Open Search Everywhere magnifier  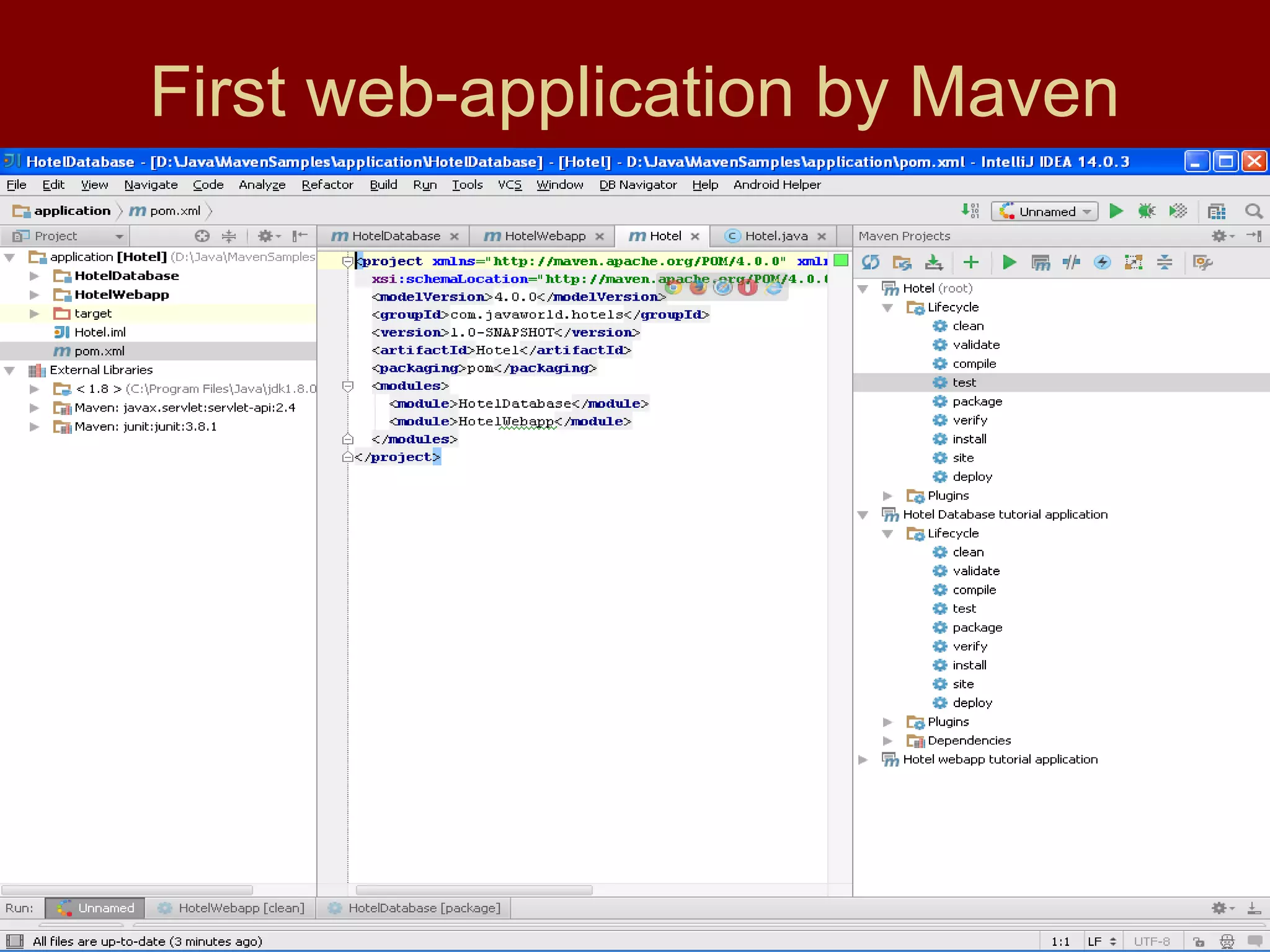point(1254,211)
